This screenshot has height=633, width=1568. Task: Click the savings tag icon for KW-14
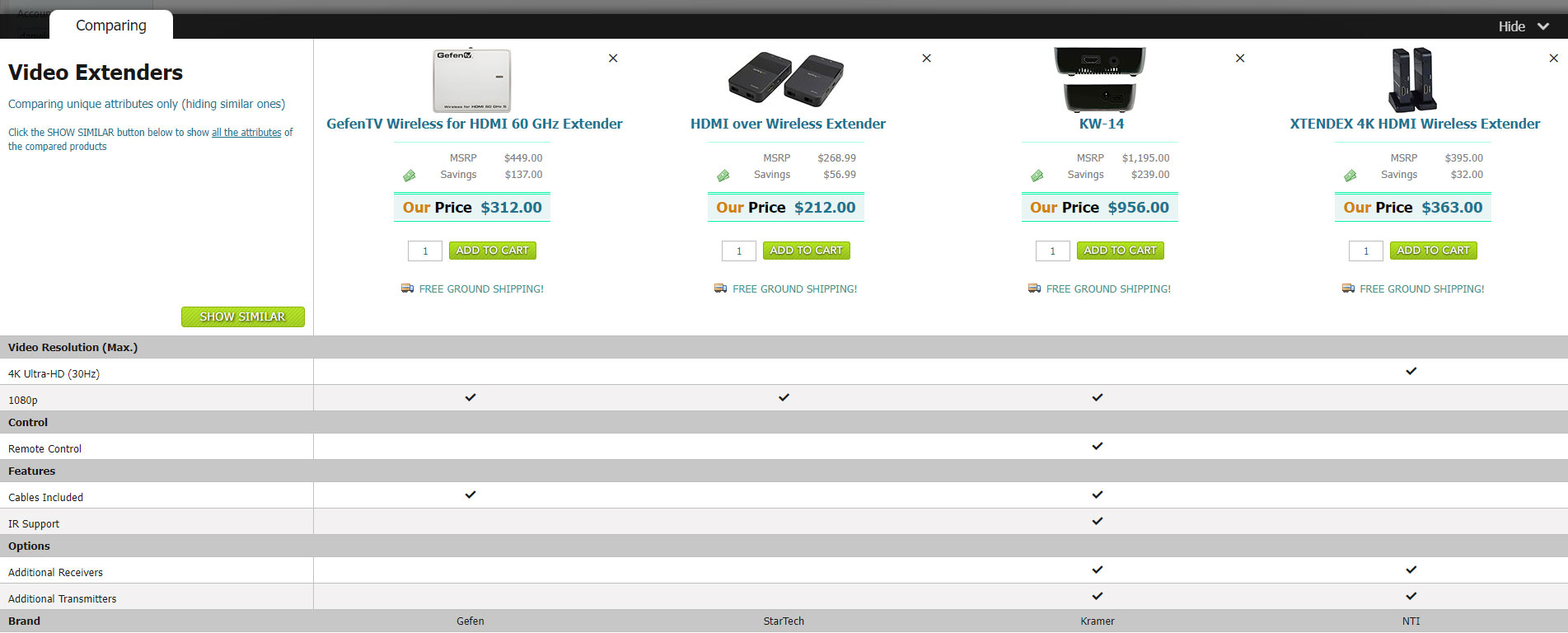tap(1037, 176)
